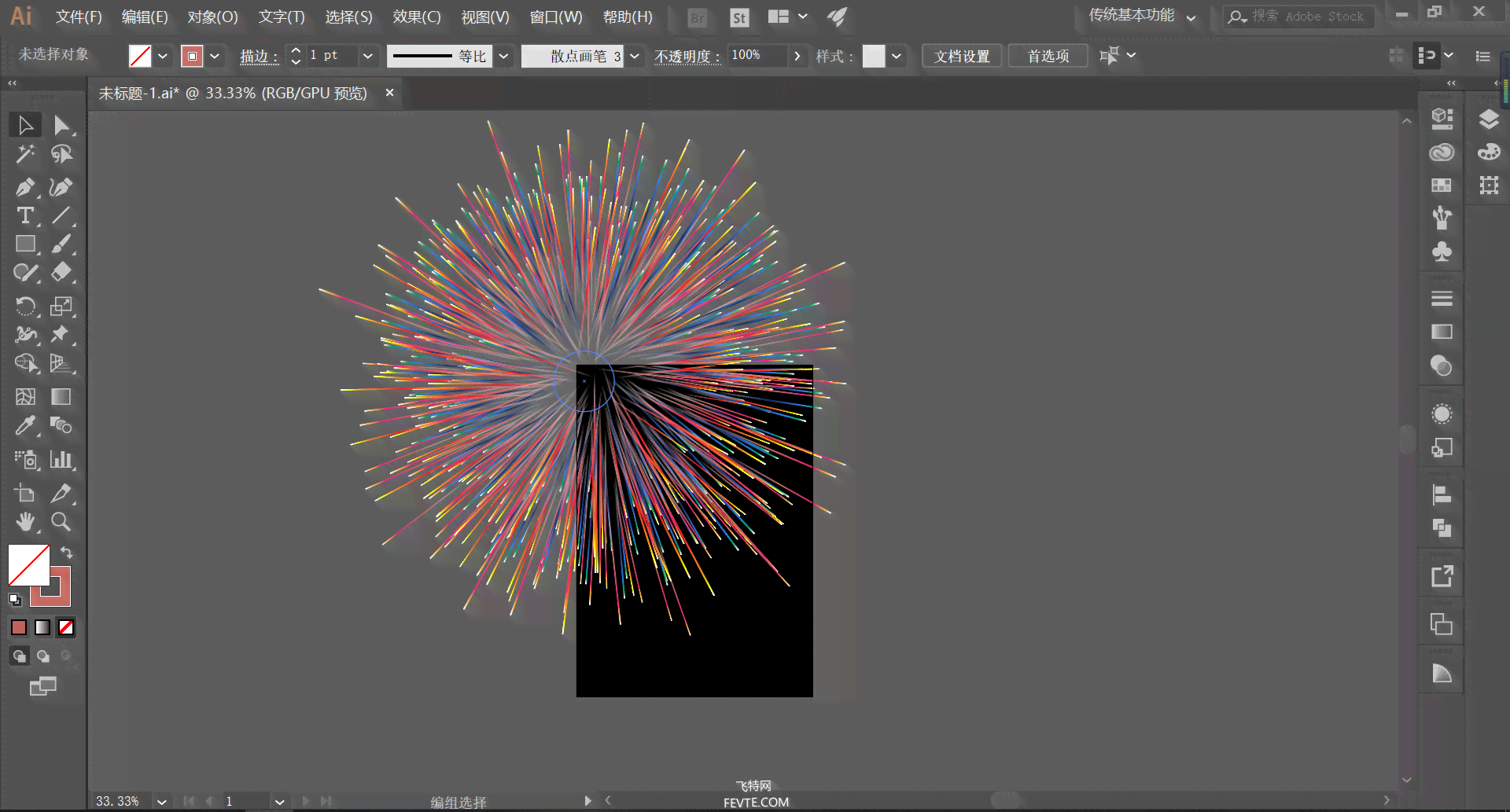Open graphic style dropdown
Viewport: 1510px width, 812px height.
[x=897, y=57]
